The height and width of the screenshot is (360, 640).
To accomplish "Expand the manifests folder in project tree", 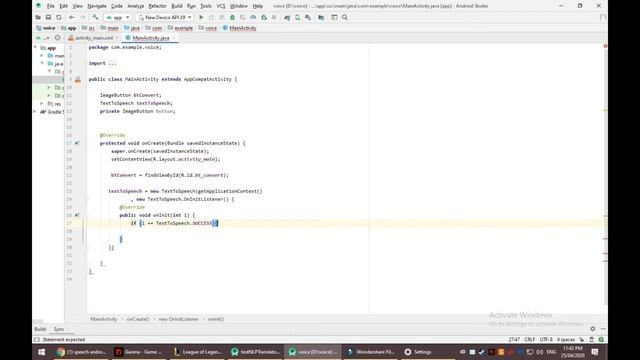I will pyautogui.click(x=42, y=56).
